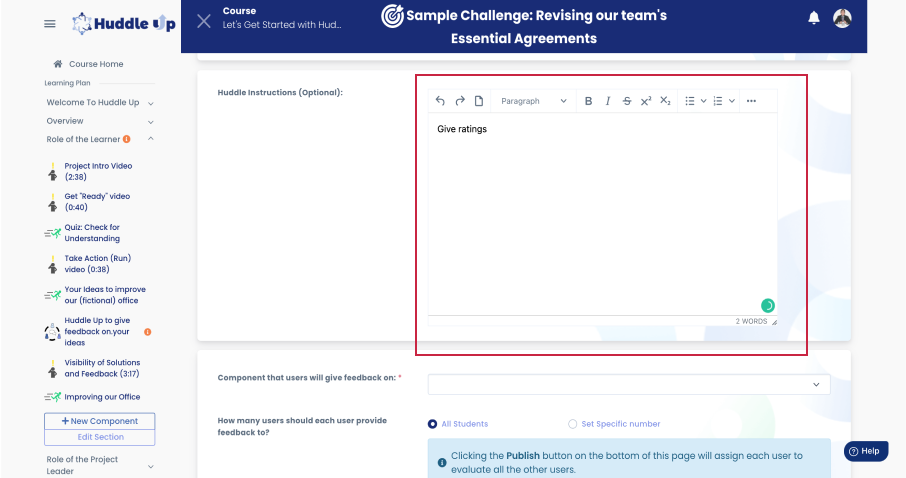Open the notifications bell

(x=814, y=18)
